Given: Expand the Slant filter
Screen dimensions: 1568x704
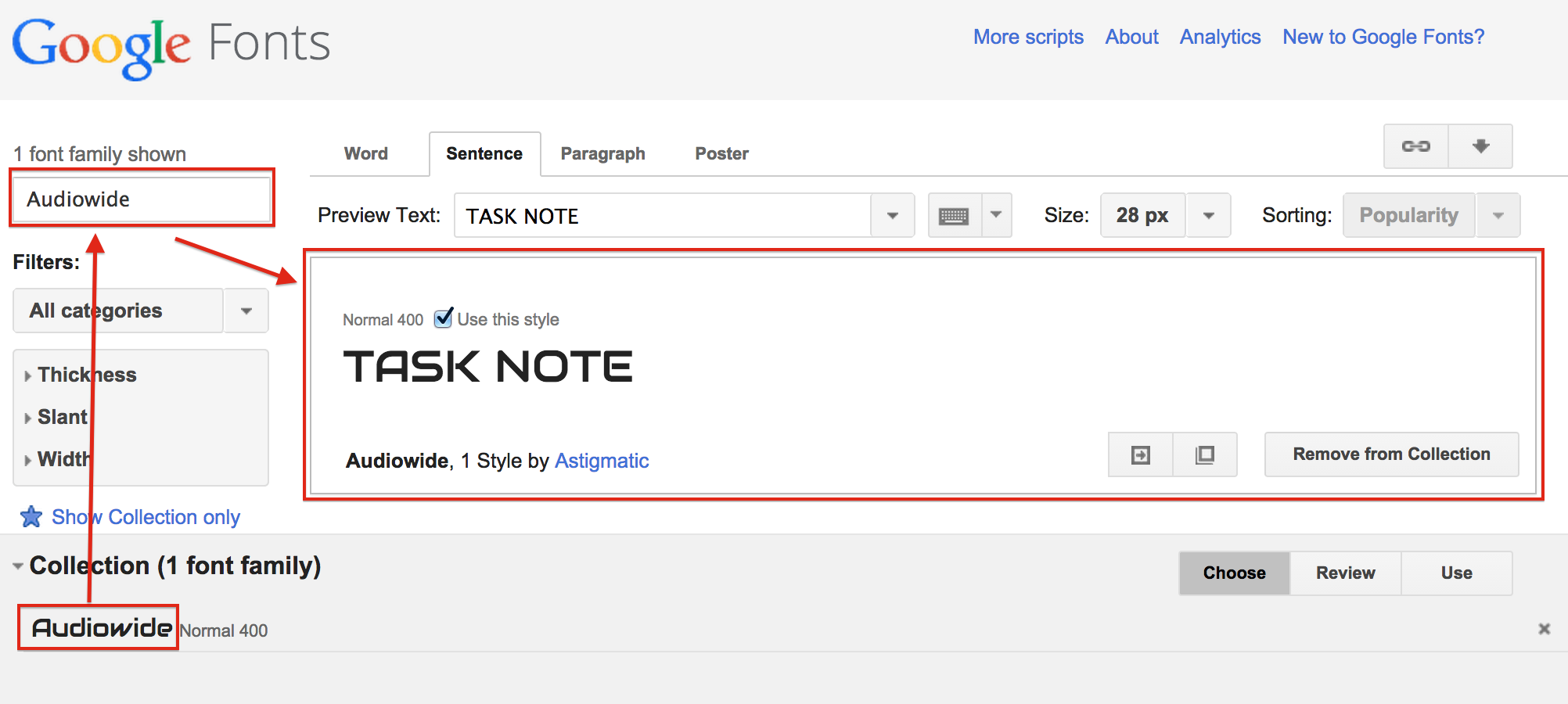Looking at the screenshot, I should pos(56,417).
